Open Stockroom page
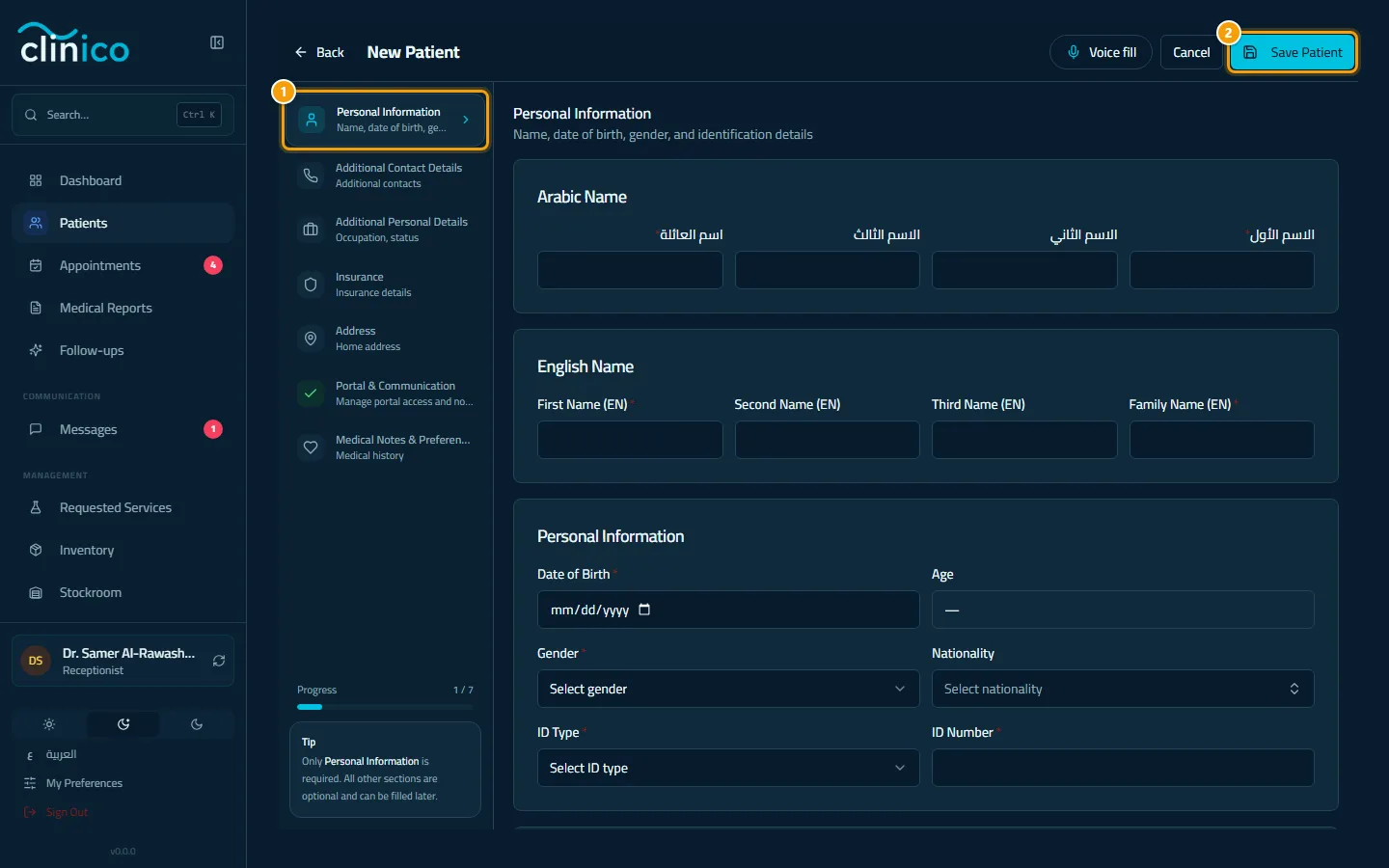Image resolution: width=1389 pixels, height=868 pixels. (123, 592)
